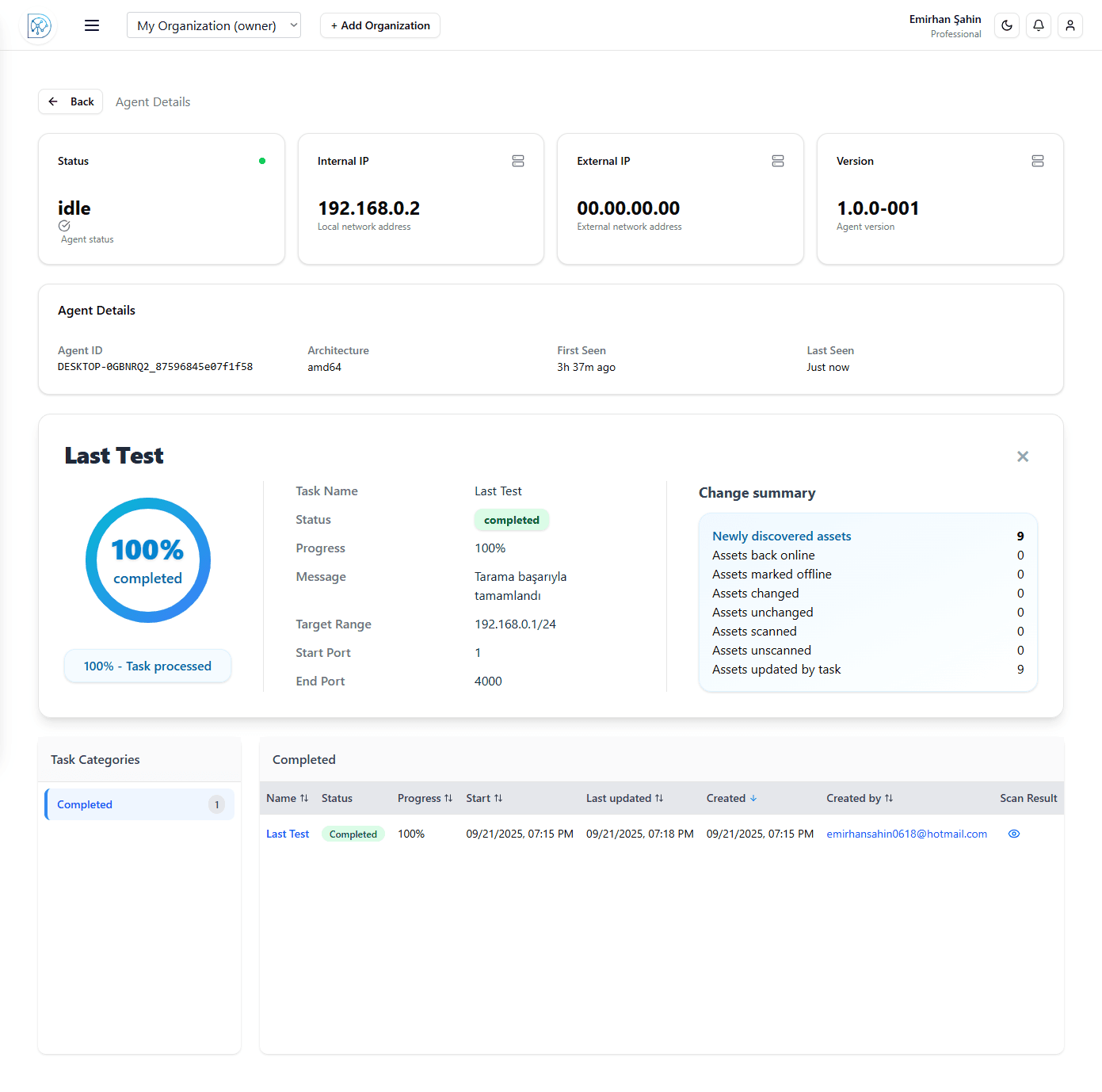
Task: Sort table by Last updated column
Action: coord(624,798)
